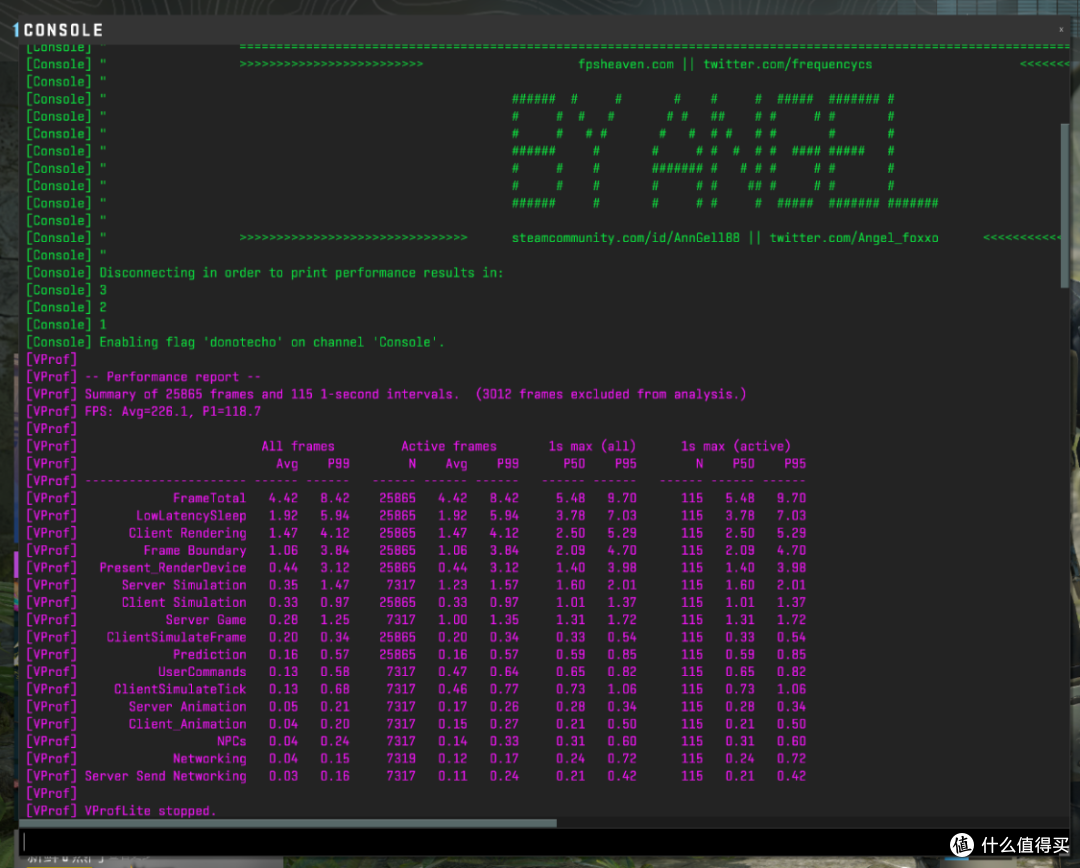Click the 'FrameTotal' row label
This screenshot has height=868, width=1080.
(x=209, y=498)
